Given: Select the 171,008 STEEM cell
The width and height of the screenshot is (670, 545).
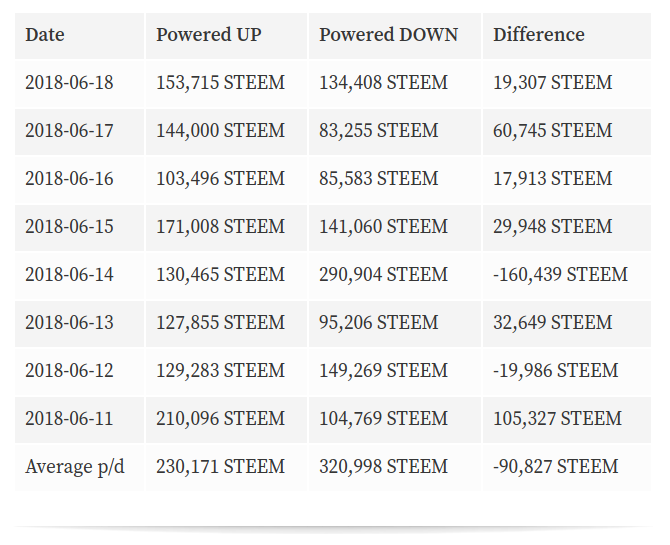Looking at the screenshot, I should (x=226, y=227).
